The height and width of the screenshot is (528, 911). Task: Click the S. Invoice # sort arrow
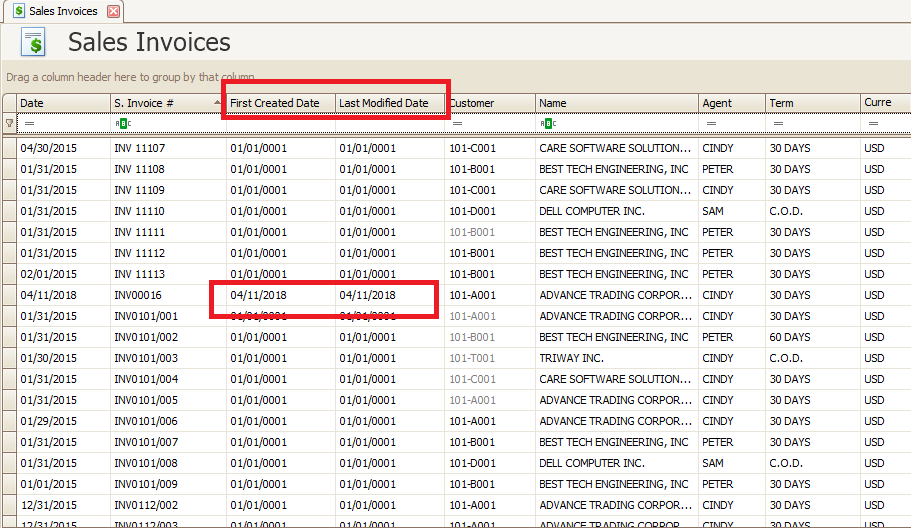(217, 102)
